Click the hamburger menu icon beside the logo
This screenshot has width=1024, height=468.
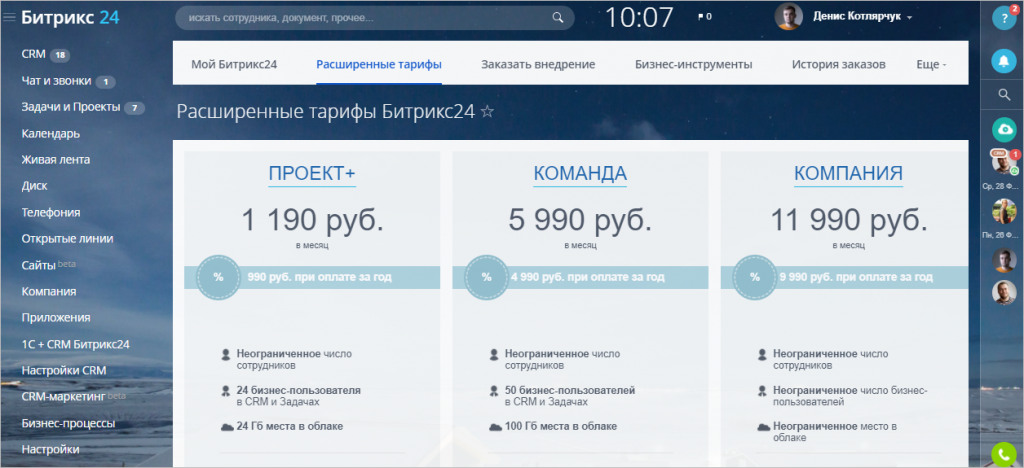click(x=11, y=17)
